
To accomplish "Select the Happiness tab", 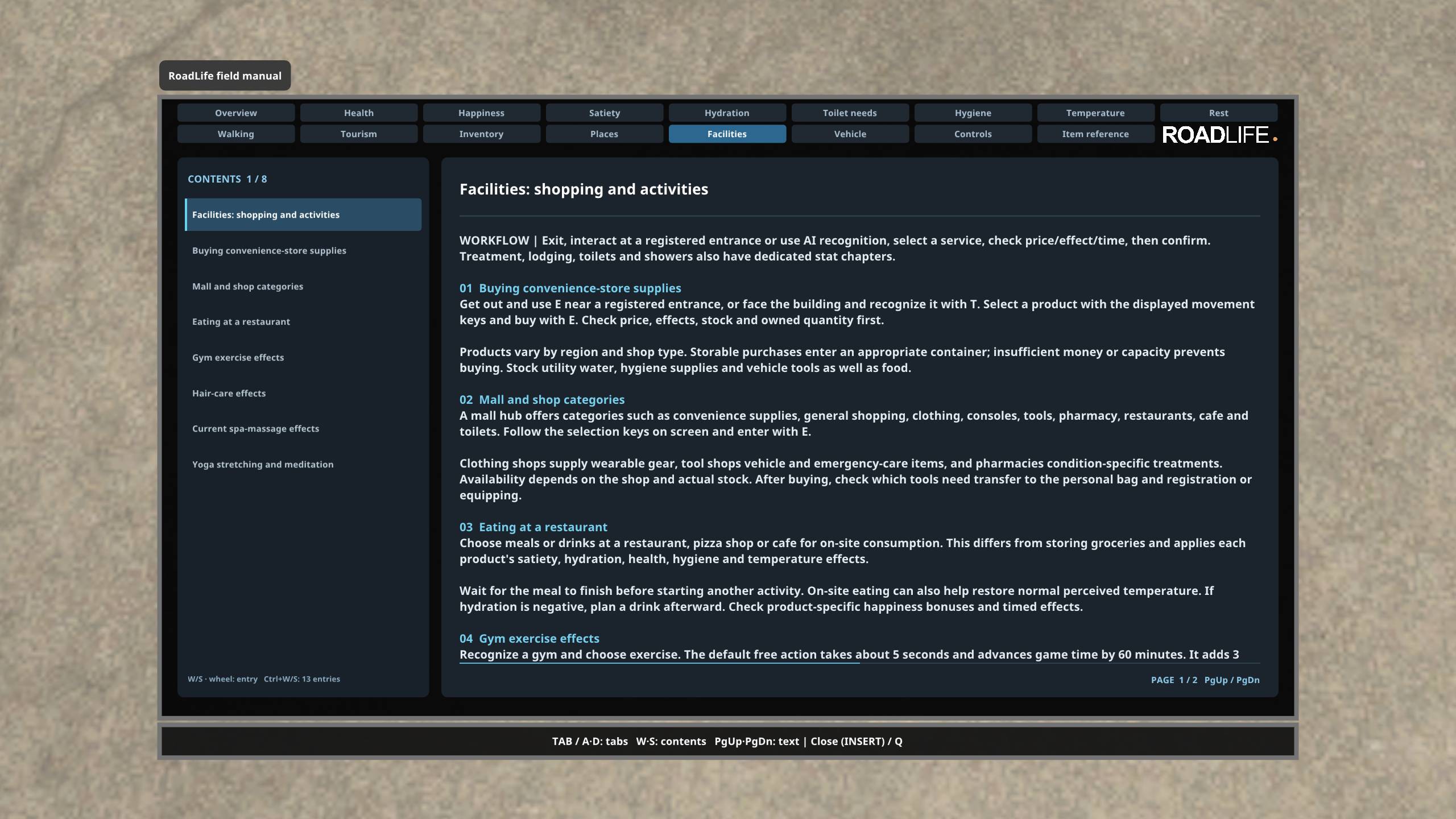I will [482, 113].
